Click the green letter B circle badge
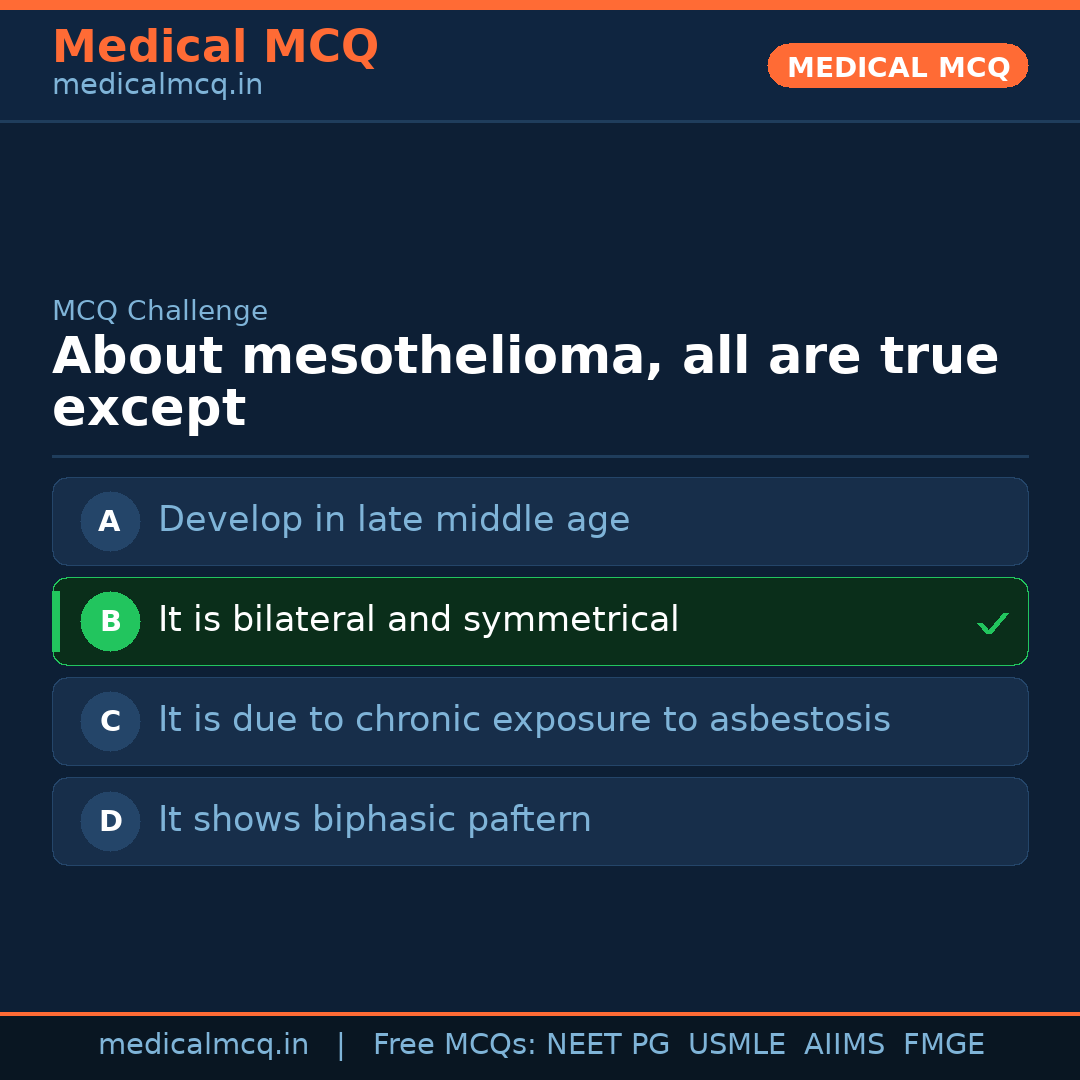 point(110,621)
